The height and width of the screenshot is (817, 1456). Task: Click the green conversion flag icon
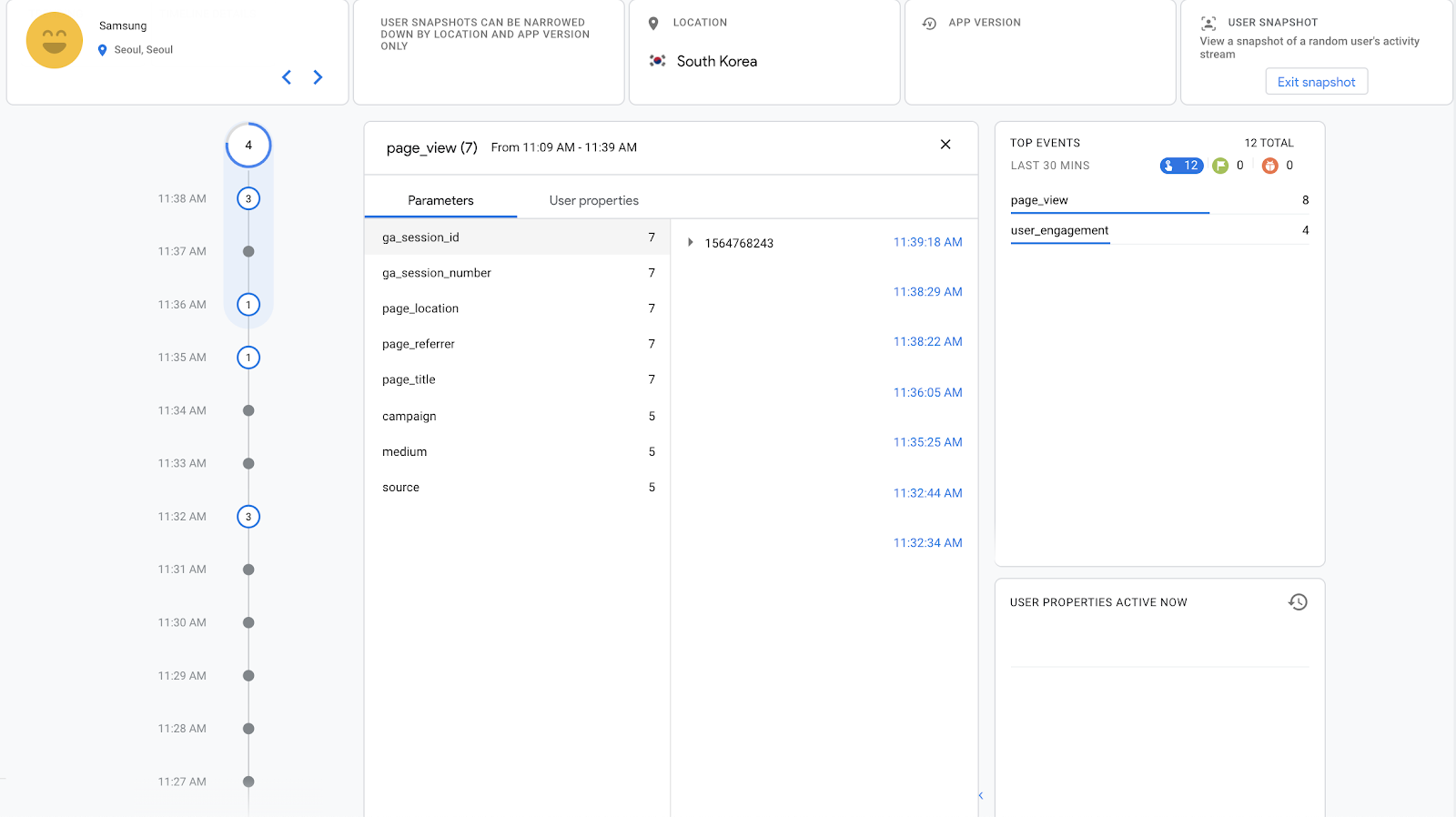click(x=1220, y=166)
